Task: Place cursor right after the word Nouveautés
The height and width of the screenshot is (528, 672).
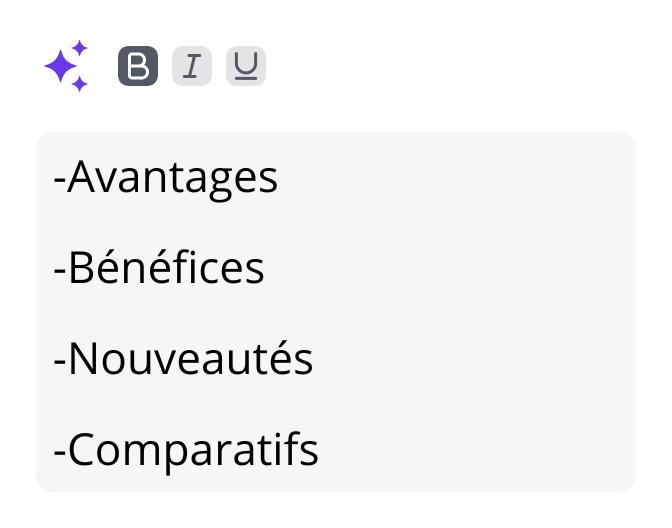Action: click(x=316, y=359)
